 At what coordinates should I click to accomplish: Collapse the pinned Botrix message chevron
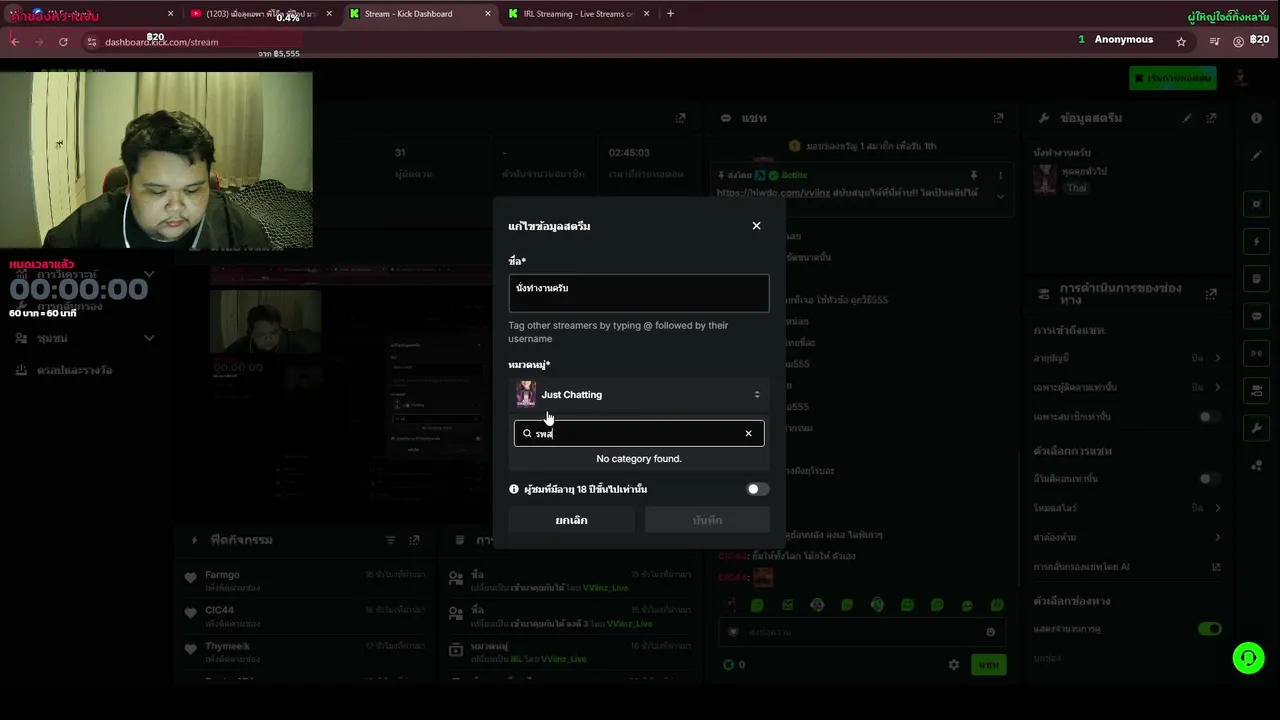point(1000,196)
